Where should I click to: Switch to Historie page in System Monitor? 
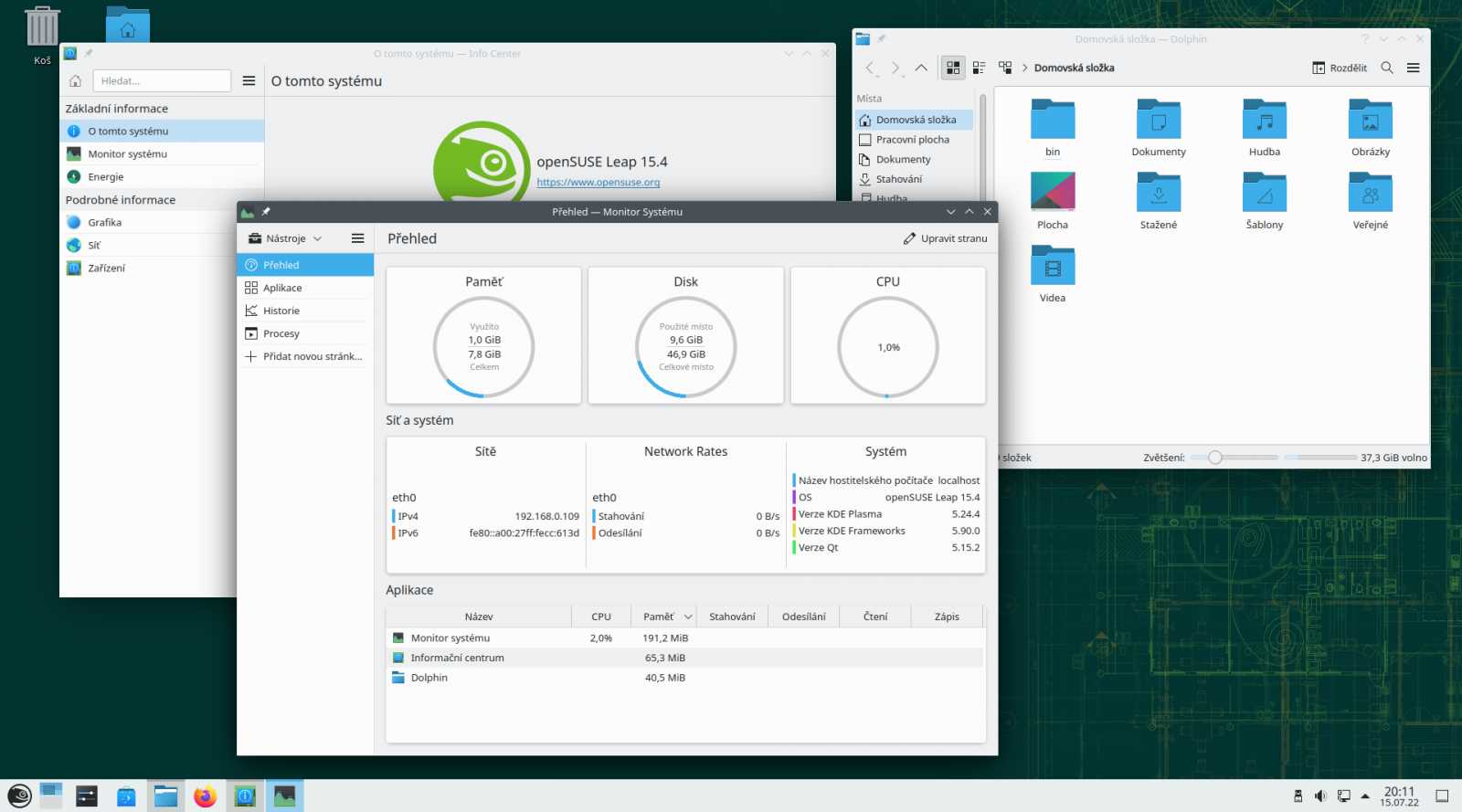[x=305, y=311]
